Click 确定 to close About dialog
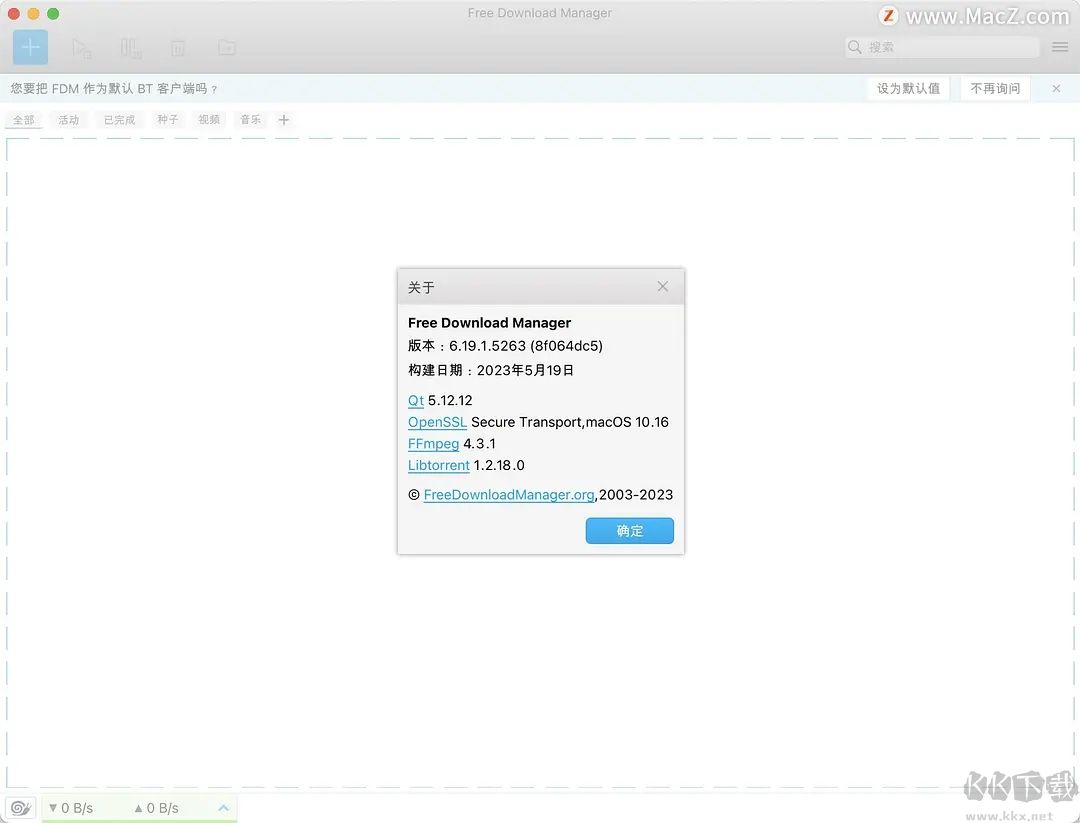Image resolution: width=1080 pixels, height=823 pixels. [629, 531]
